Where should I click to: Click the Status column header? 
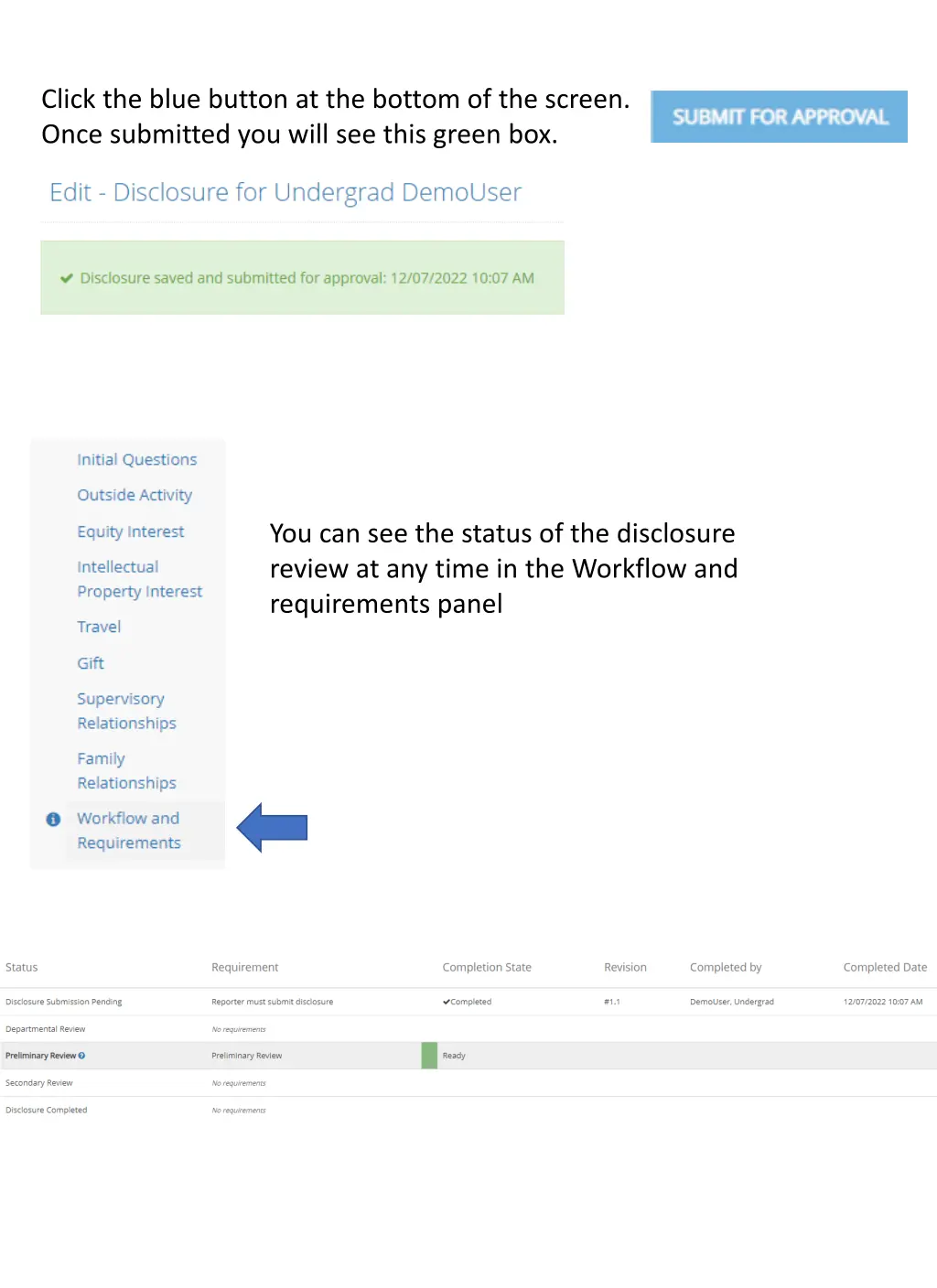[x=22, y=967]
